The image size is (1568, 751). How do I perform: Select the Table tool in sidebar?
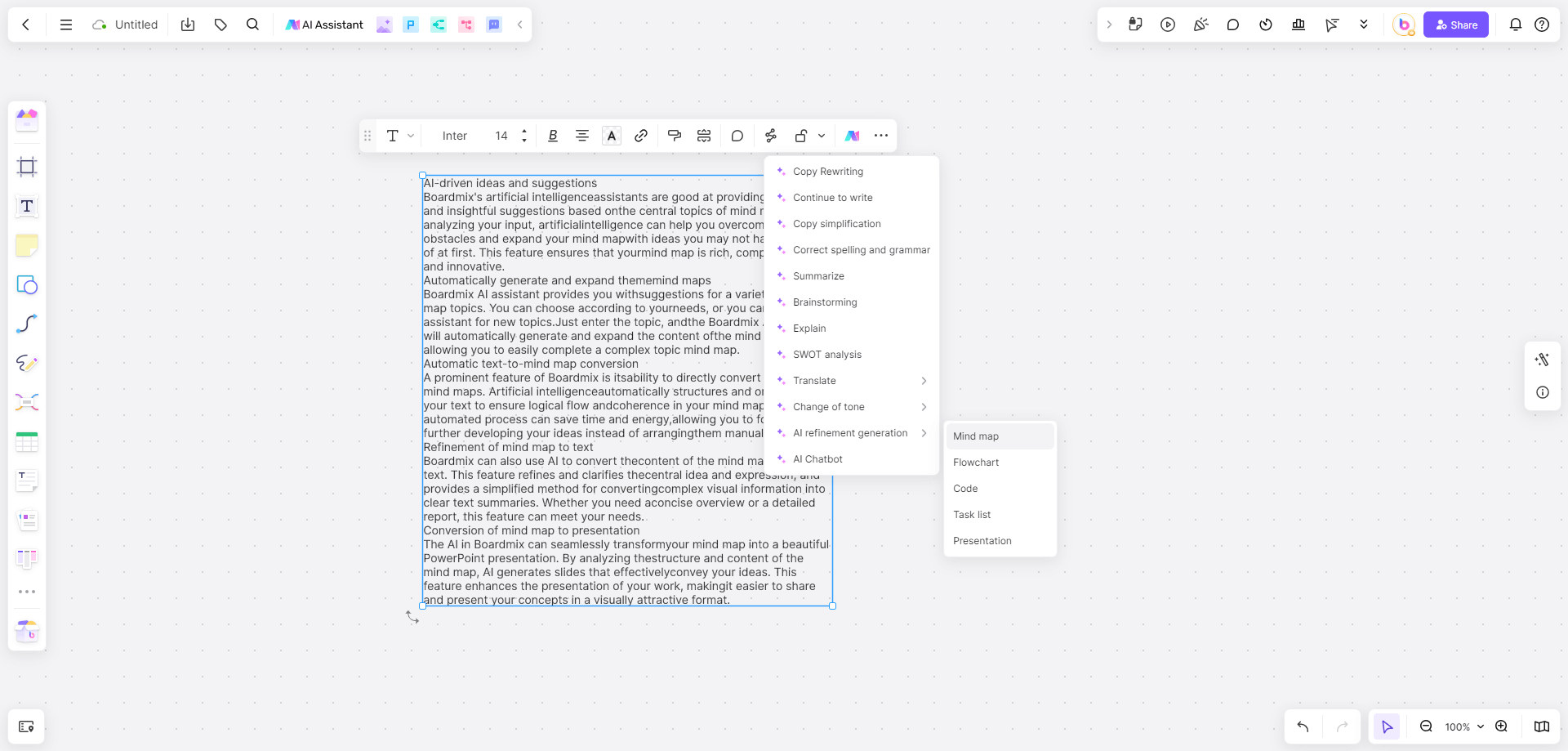coord(27,441)
